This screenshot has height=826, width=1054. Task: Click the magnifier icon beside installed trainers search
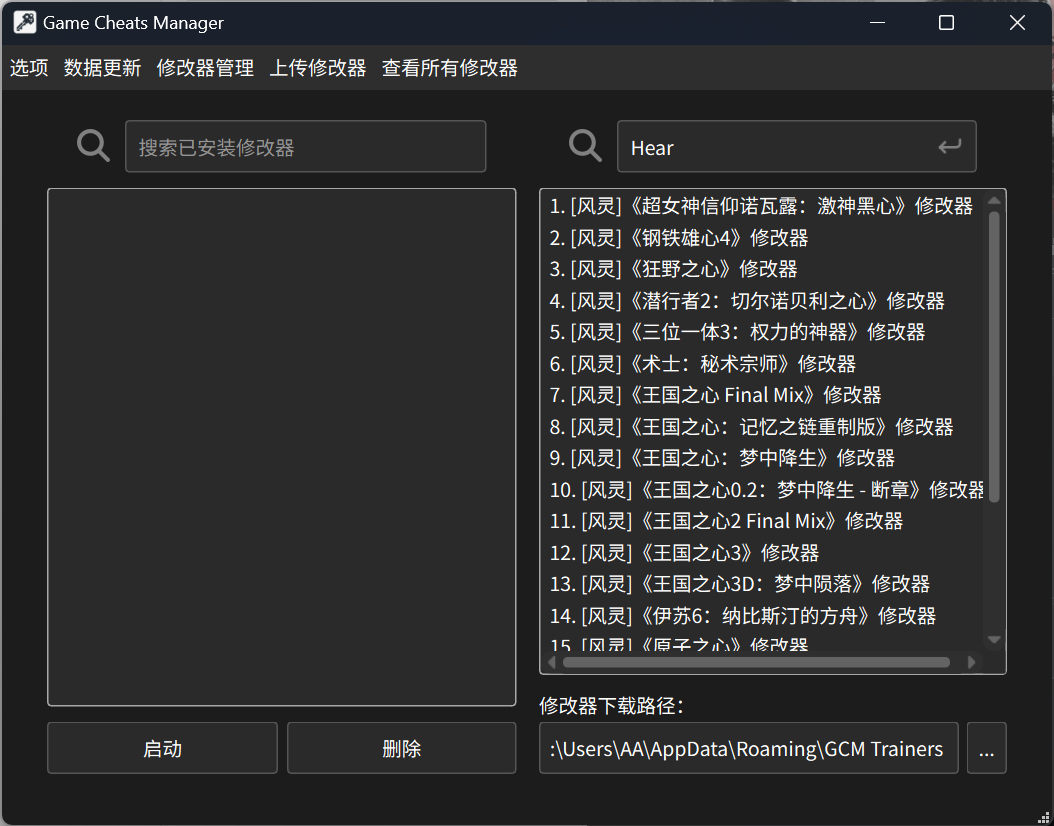click(93, 146)
